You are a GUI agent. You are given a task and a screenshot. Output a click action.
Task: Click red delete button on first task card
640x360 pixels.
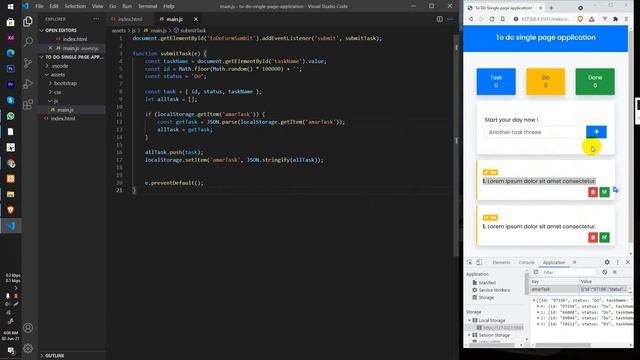pyautogui.click(x=593, y=192)
